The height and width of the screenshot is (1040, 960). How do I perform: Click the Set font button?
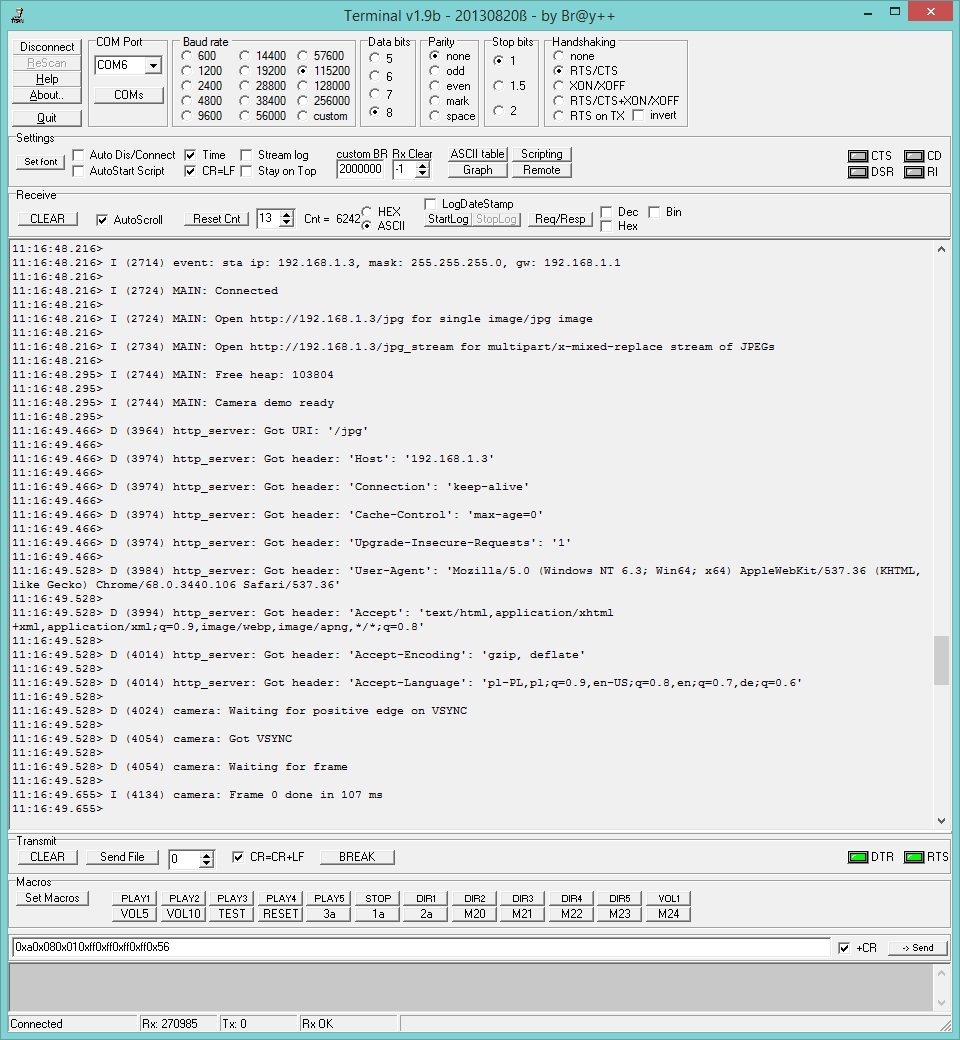pos(40,161)
